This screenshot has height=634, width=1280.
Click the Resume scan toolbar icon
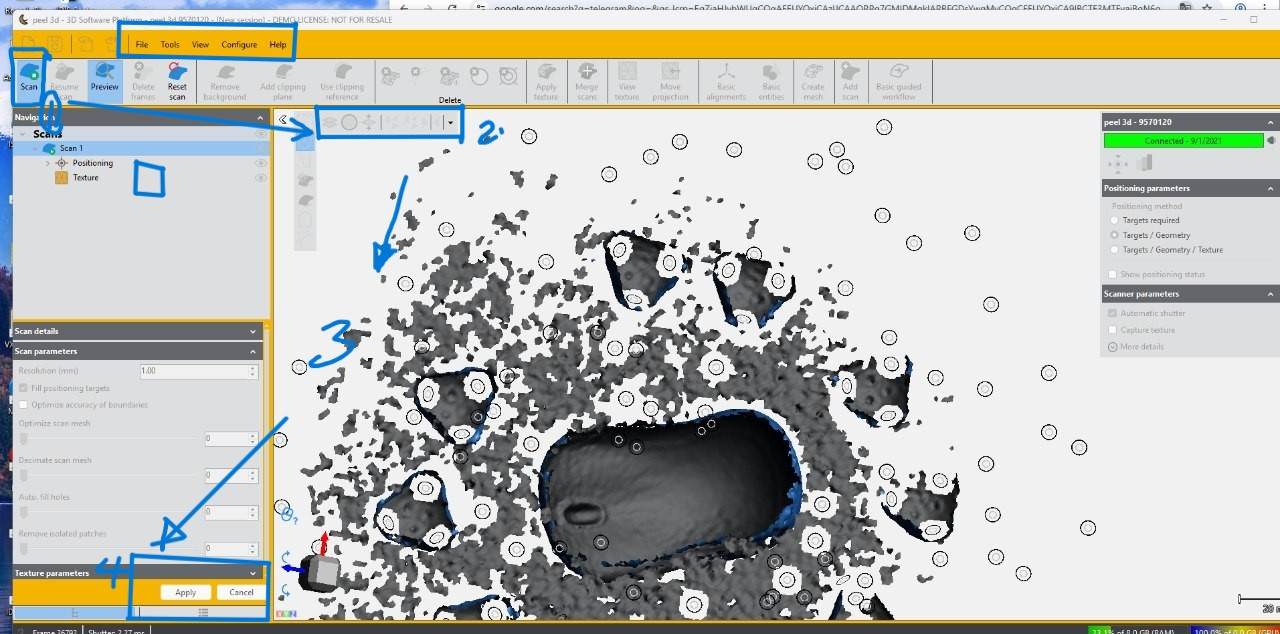click(64, 82)
